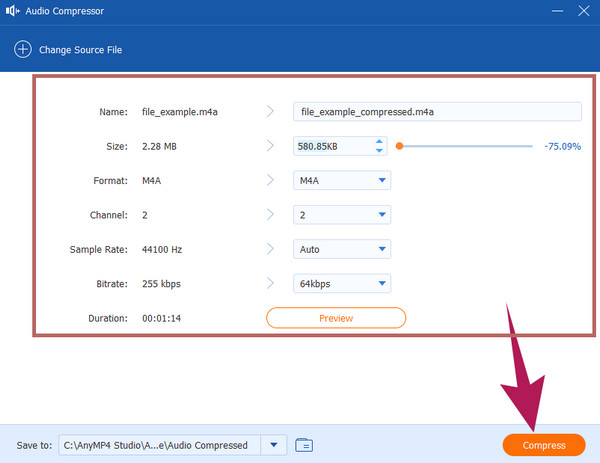This screenshot has height=463, width=600.
Task: Click source name file_example.m4a
Action: [x=180, y=112]
